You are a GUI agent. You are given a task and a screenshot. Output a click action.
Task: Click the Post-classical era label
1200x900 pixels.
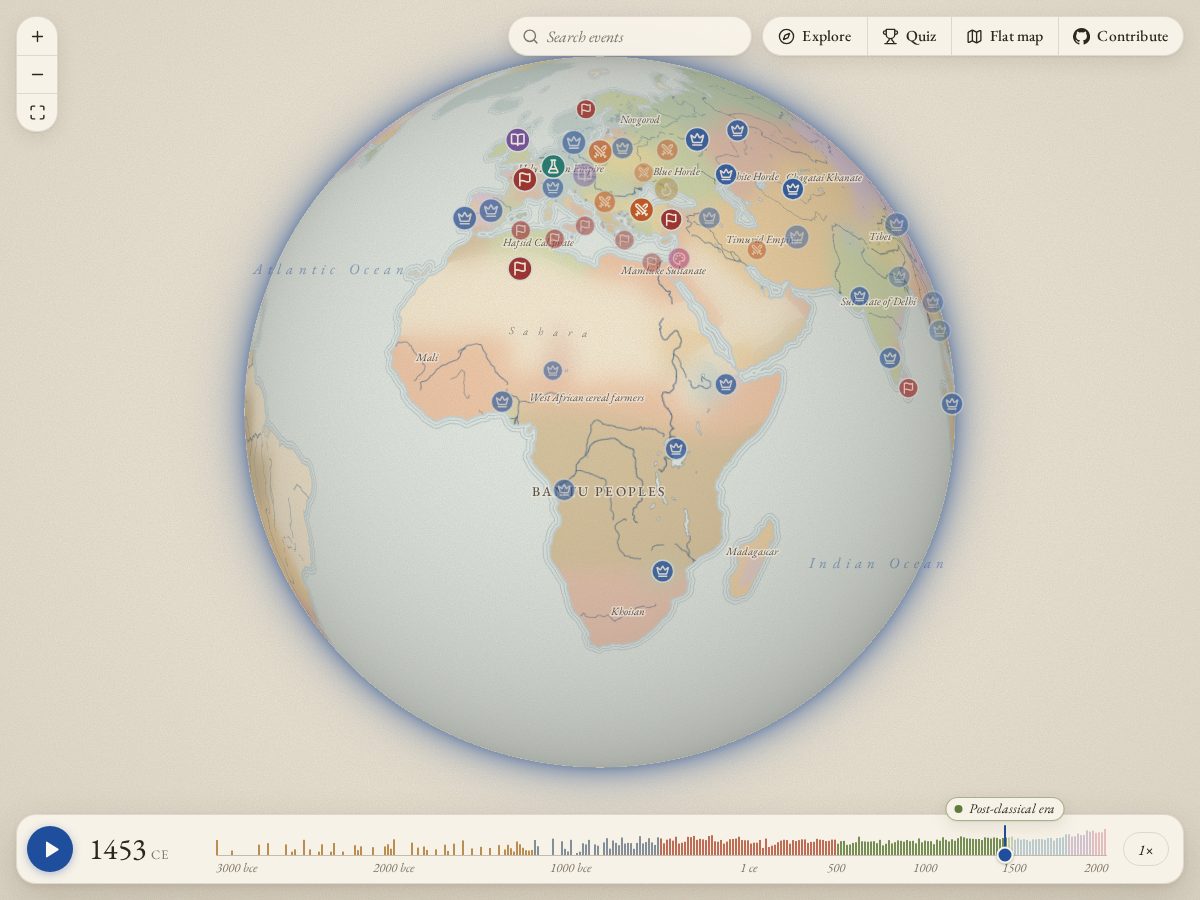1005,808
